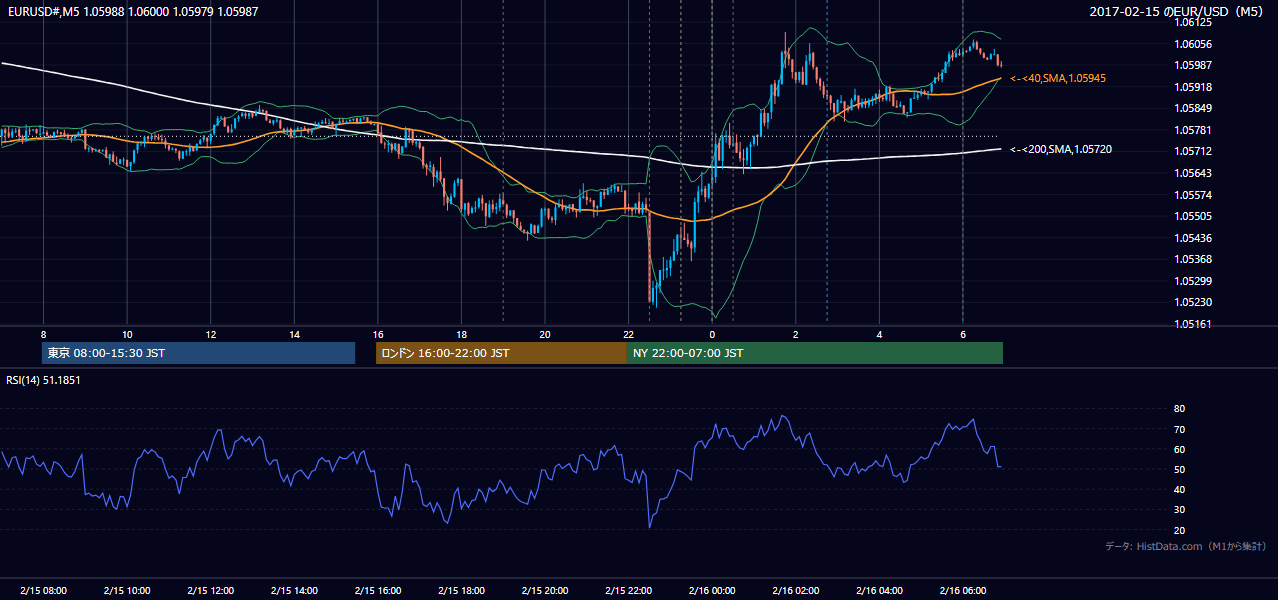Click the RSI scale value 70
Image resolution: width=1278 pixels, height=600 pixels.
click(1180, 429)
